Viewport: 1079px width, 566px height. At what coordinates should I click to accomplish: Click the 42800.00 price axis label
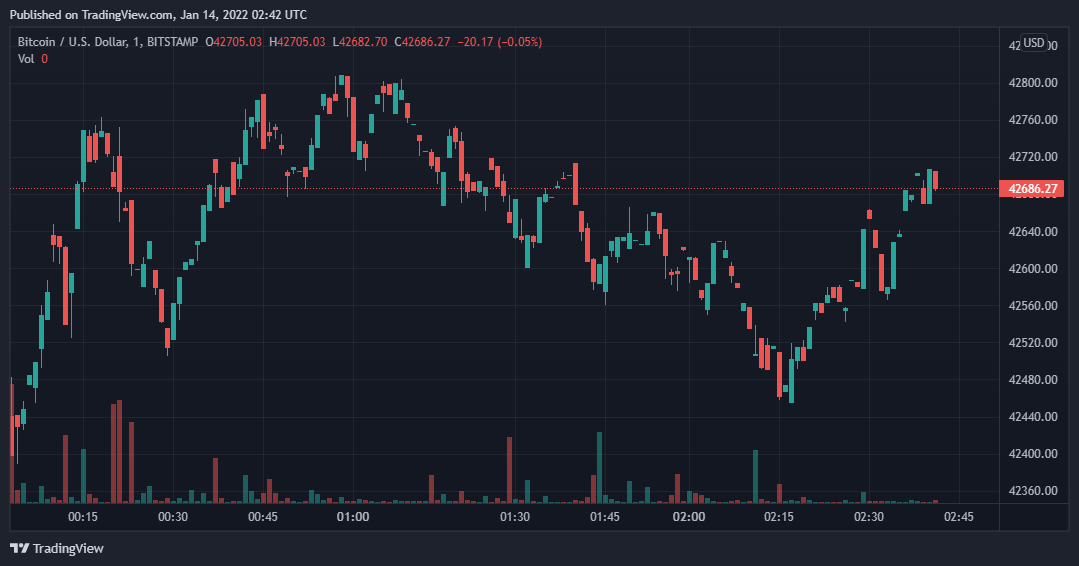click(x=1033, y=83)
